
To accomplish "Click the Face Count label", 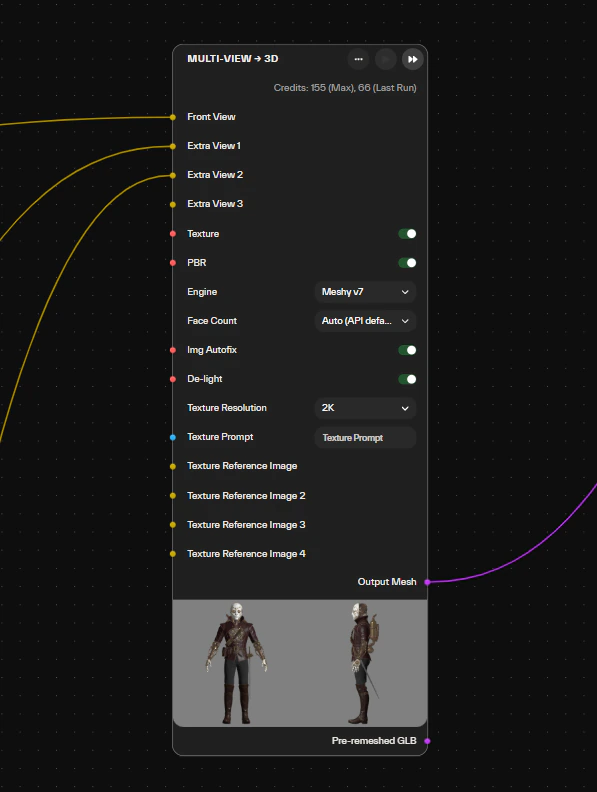I will point(212,321).
